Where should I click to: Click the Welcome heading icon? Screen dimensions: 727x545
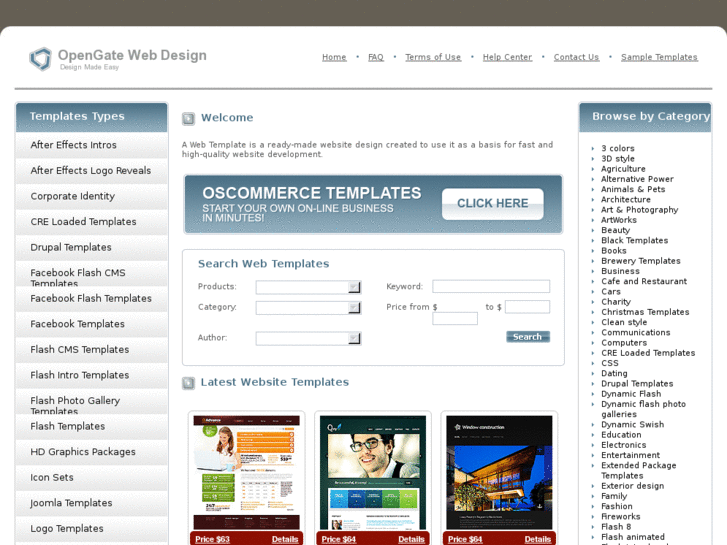[x=188, y=119]
